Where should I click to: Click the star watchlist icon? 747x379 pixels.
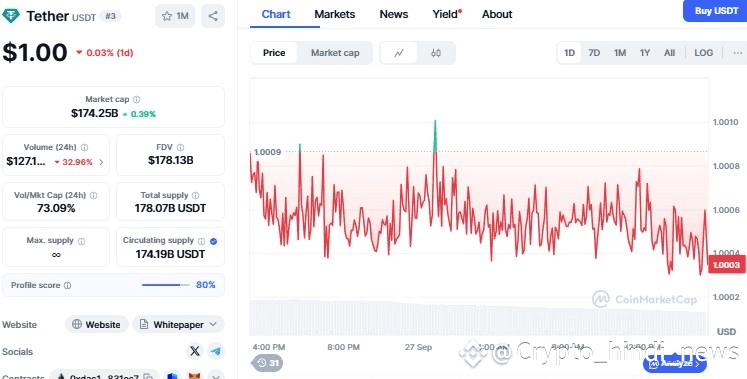pyautogui.click(x=167, y=16)
